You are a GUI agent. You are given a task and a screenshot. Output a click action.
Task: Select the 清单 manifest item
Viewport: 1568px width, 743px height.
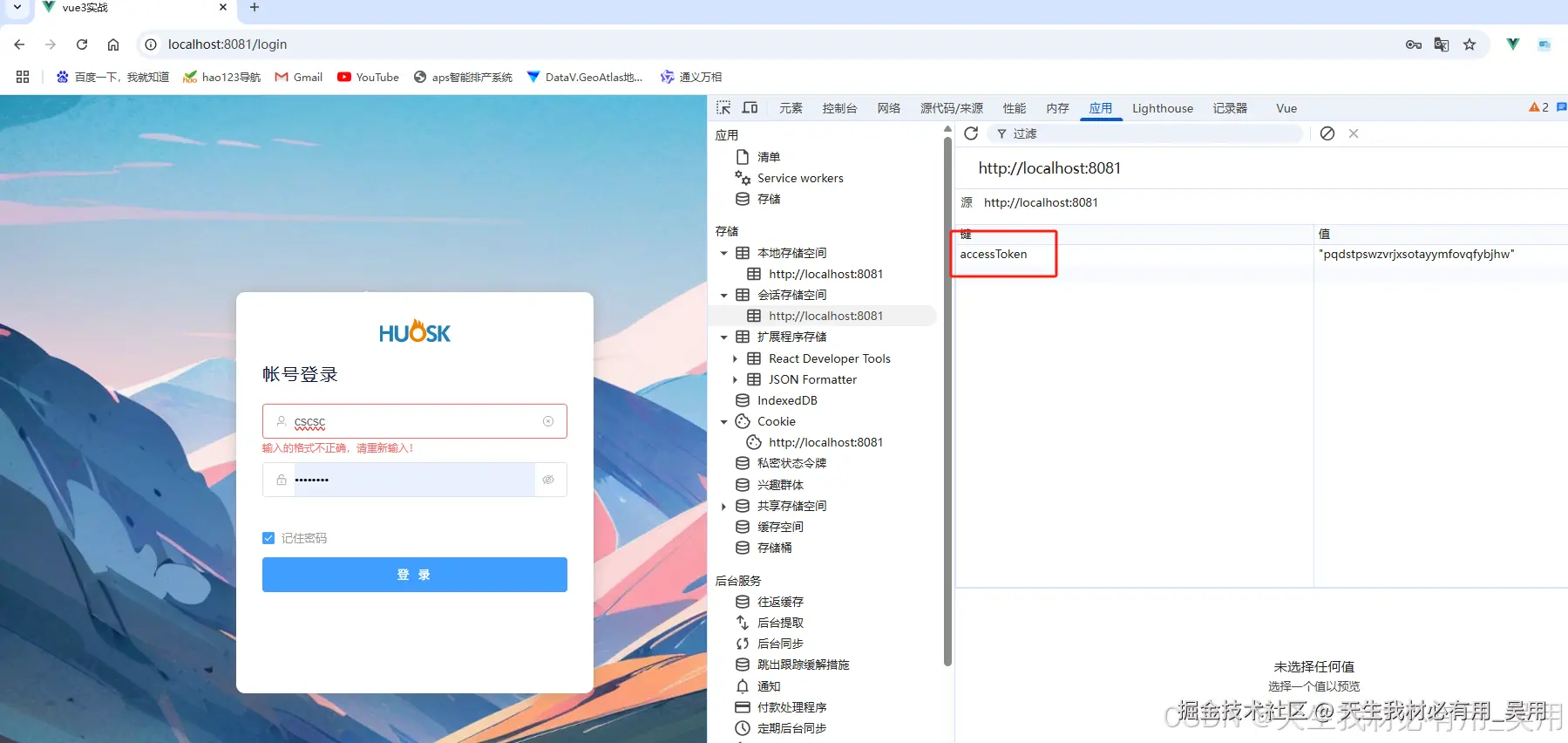point(757,157)
